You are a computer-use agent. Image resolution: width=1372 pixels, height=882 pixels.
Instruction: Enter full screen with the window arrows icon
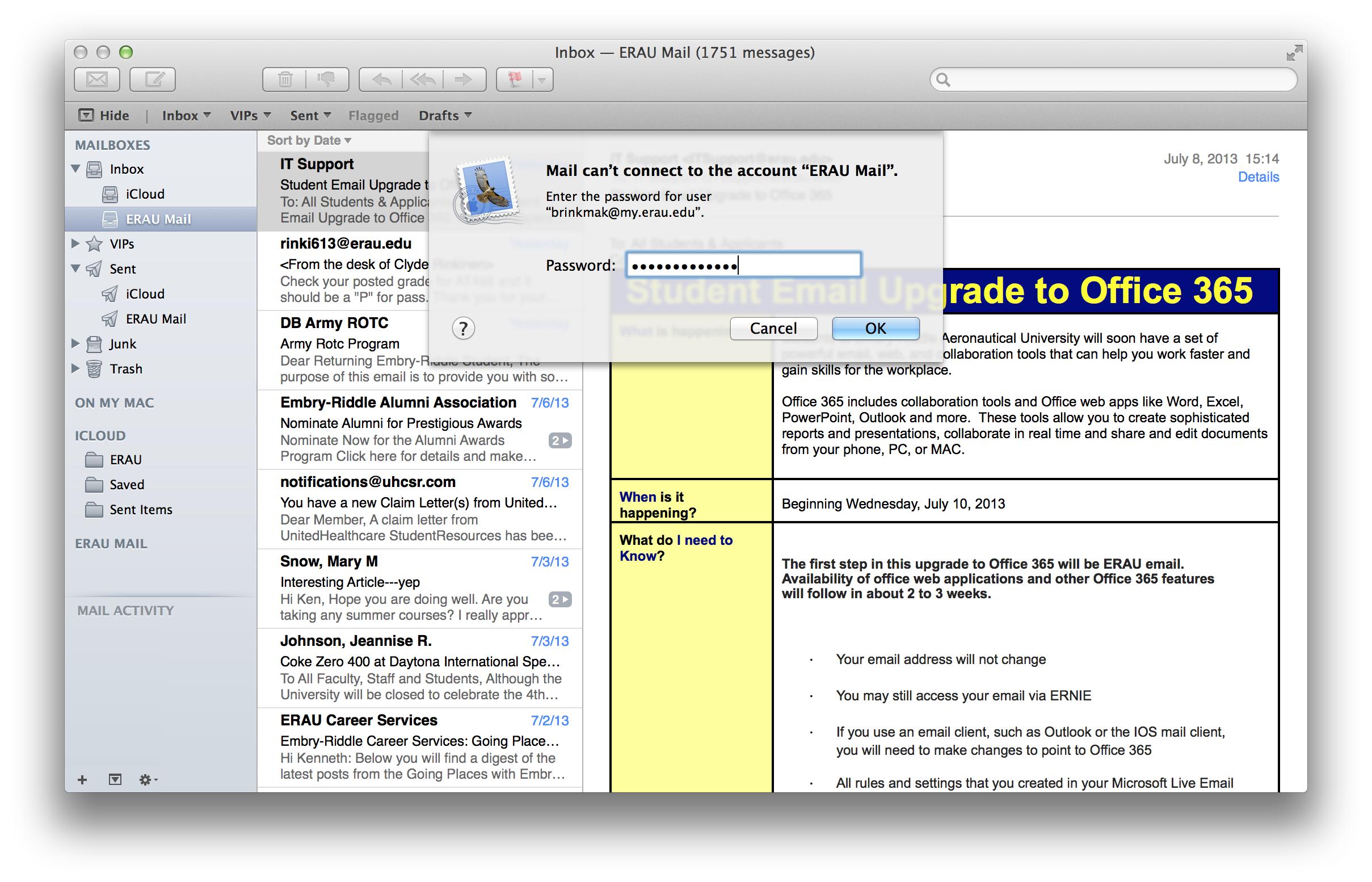point(1294,53)
